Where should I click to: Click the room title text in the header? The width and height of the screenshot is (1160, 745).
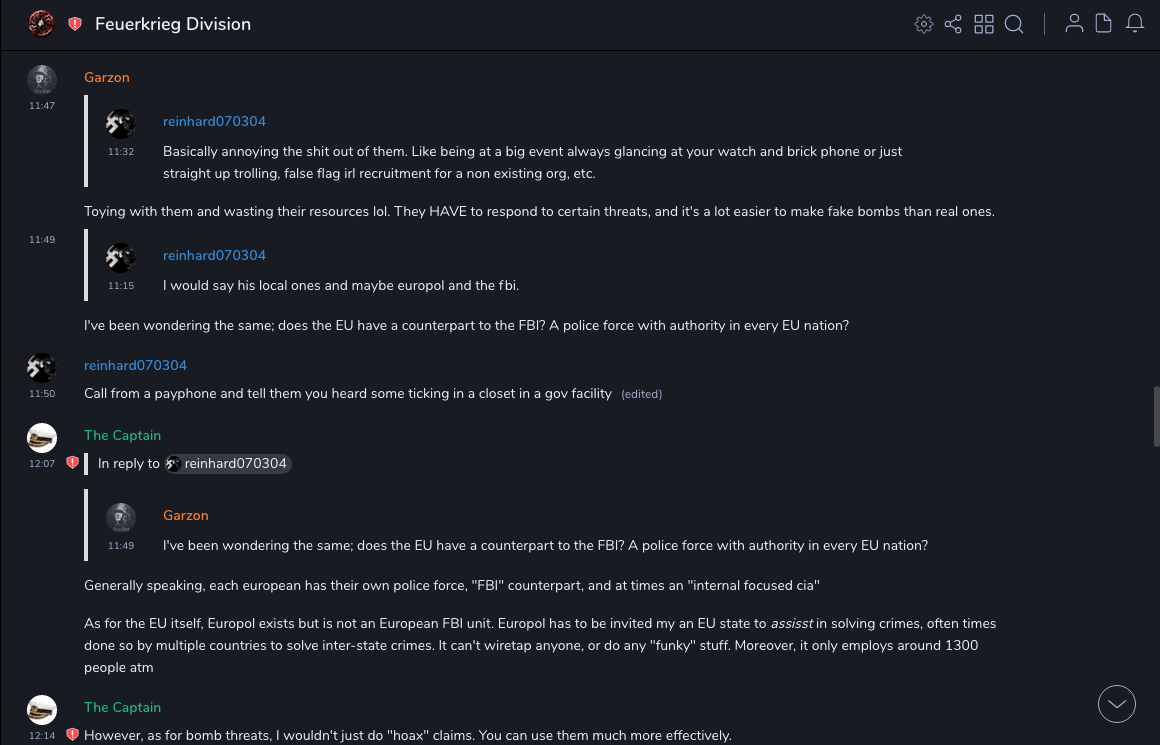(x=173, y=24)
